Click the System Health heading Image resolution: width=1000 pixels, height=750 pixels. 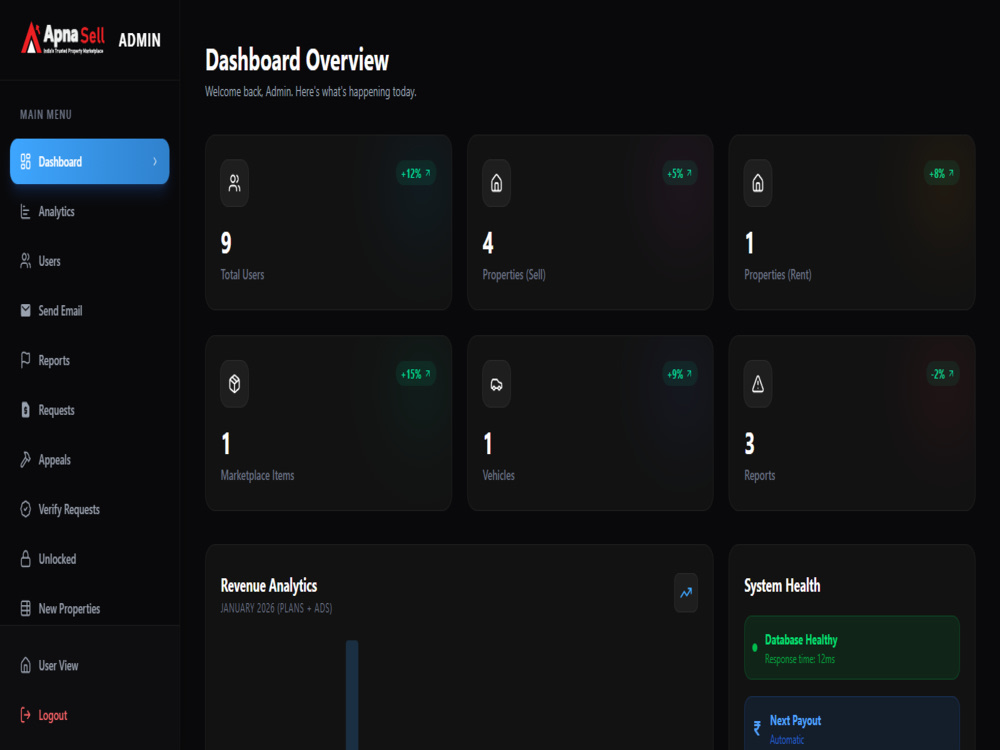[x=782, y=585]
